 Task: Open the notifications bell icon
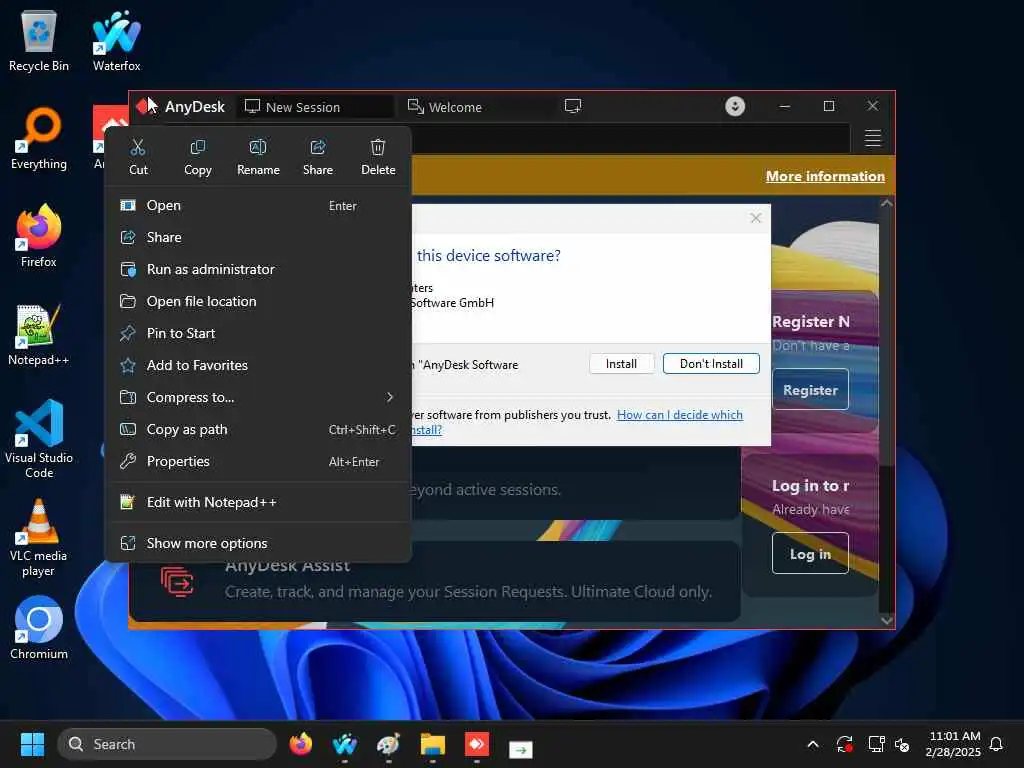click(x=997, y=744)
